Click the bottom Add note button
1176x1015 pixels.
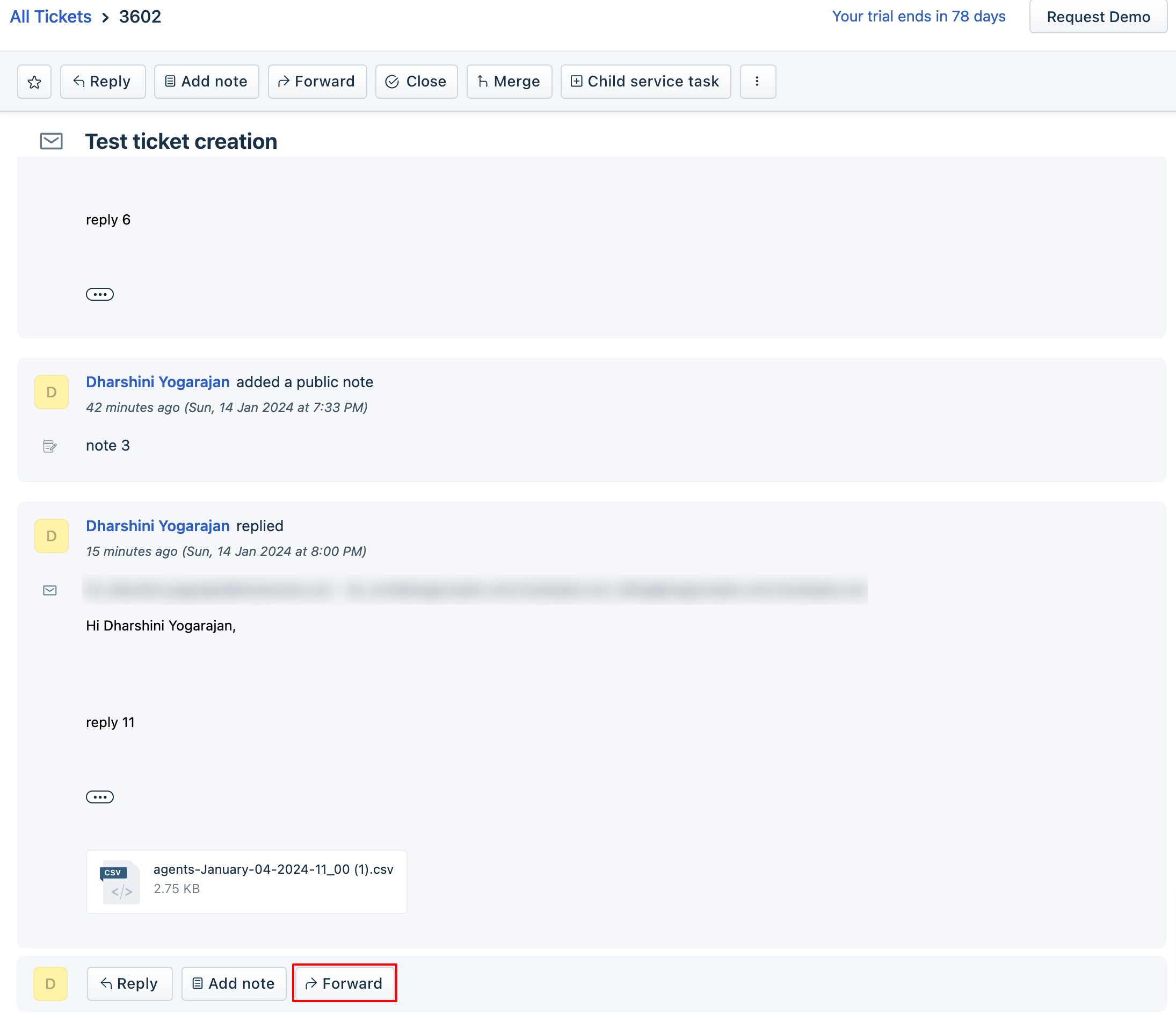click(x=234, y=983)
